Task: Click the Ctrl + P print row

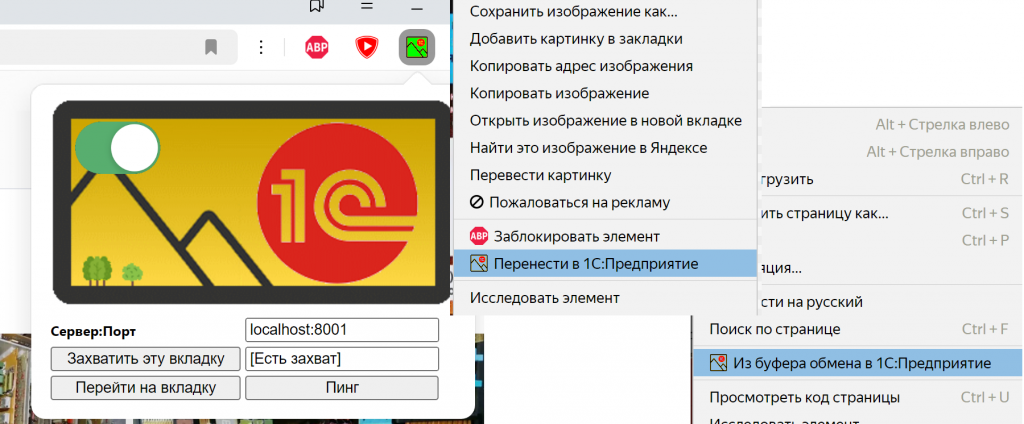Action: pos(890,240)
